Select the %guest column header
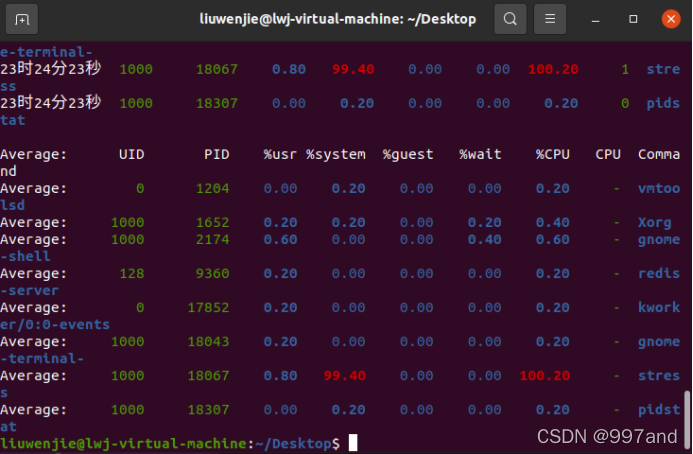 408,154
